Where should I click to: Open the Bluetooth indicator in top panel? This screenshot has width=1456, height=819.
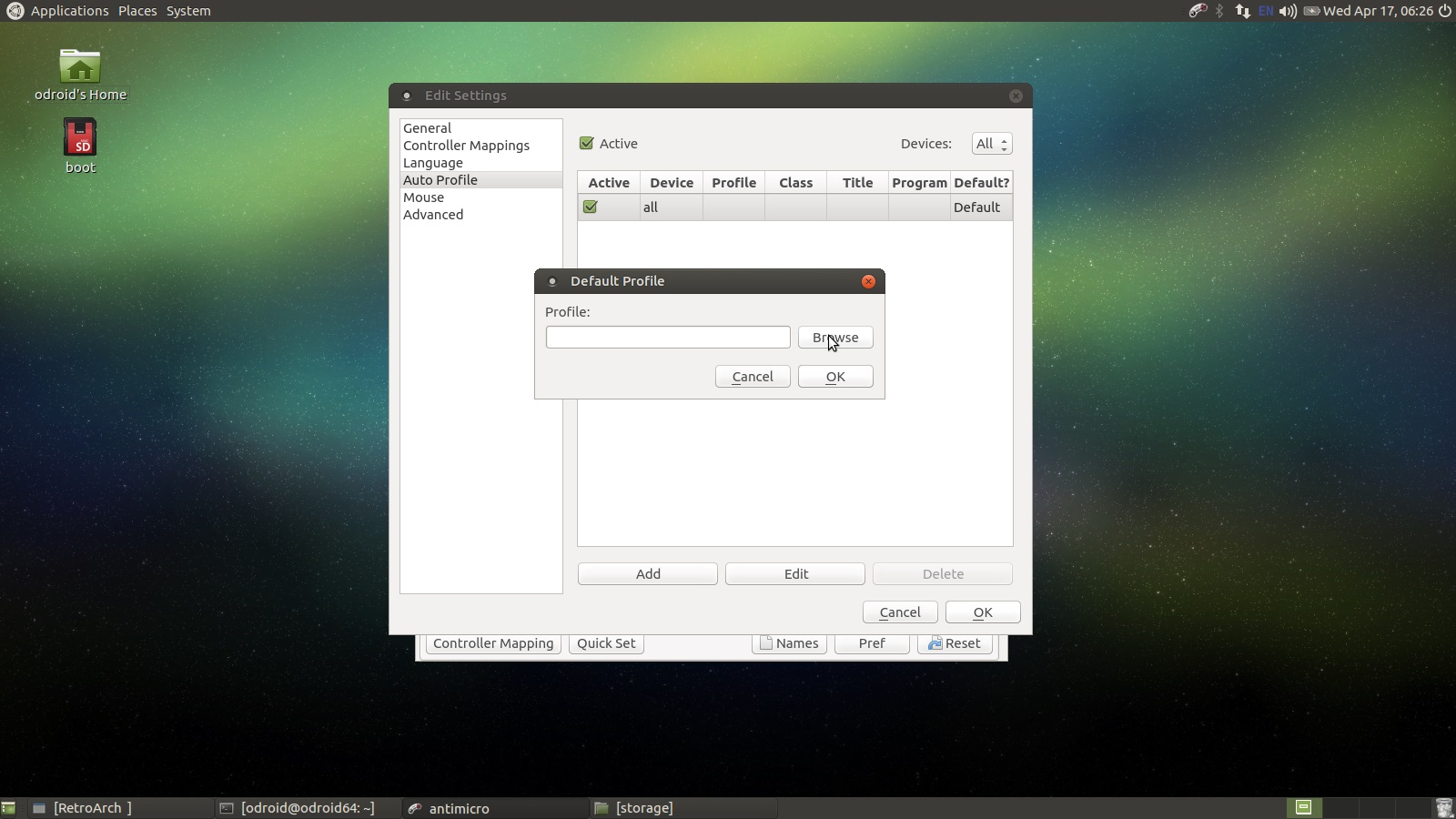[x=1220, y=11]
